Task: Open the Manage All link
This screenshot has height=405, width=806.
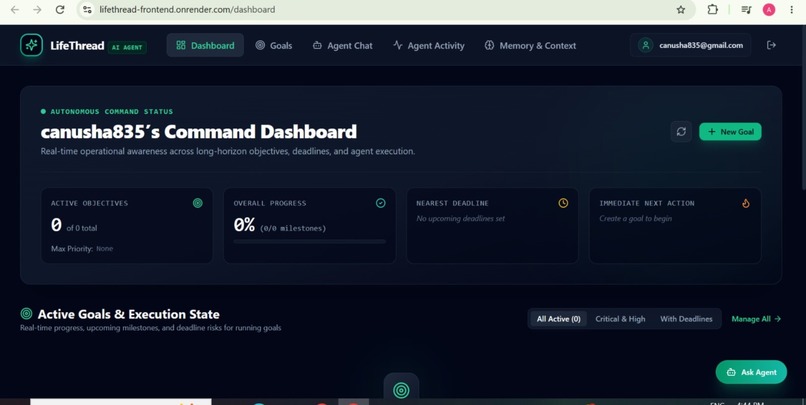Action: click(x=756, y=319)
